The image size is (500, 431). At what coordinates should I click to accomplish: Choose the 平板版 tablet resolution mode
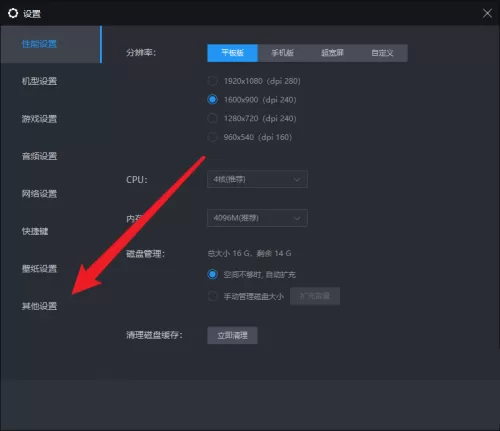click(x=232, y=53)
